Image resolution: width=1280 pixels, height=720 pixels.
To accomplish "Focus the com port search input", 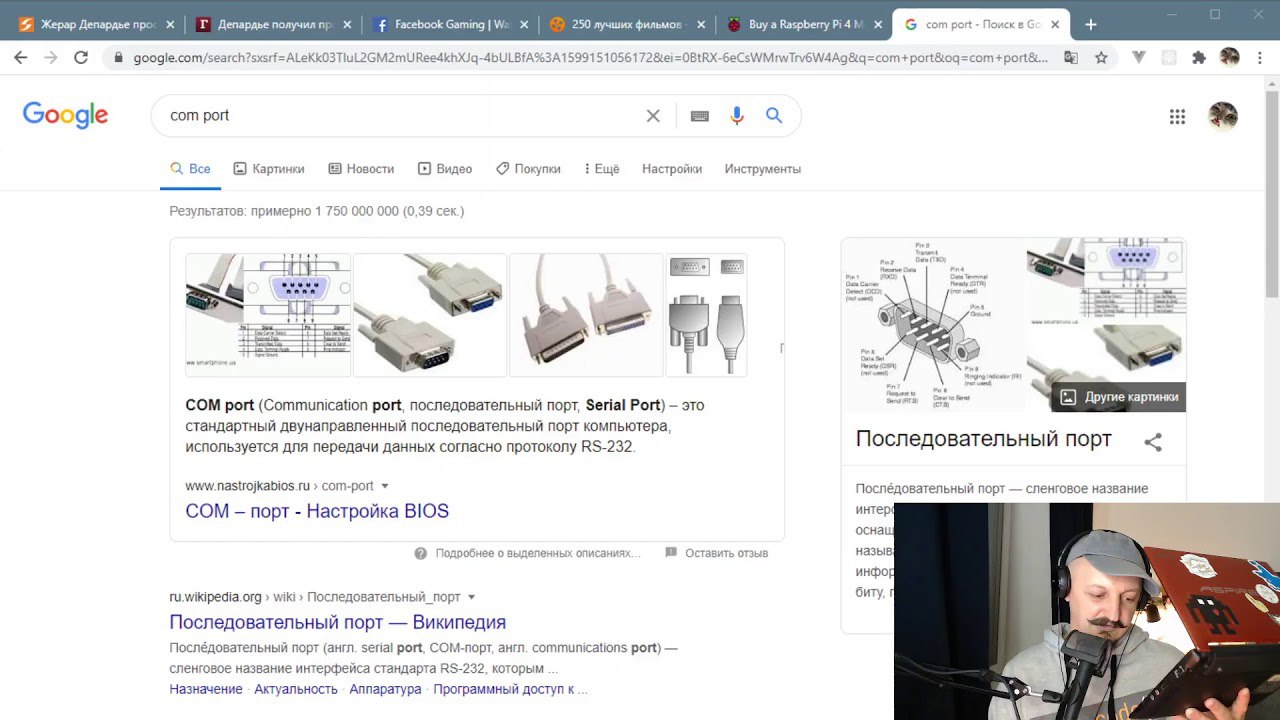I will tap(400, 116).
